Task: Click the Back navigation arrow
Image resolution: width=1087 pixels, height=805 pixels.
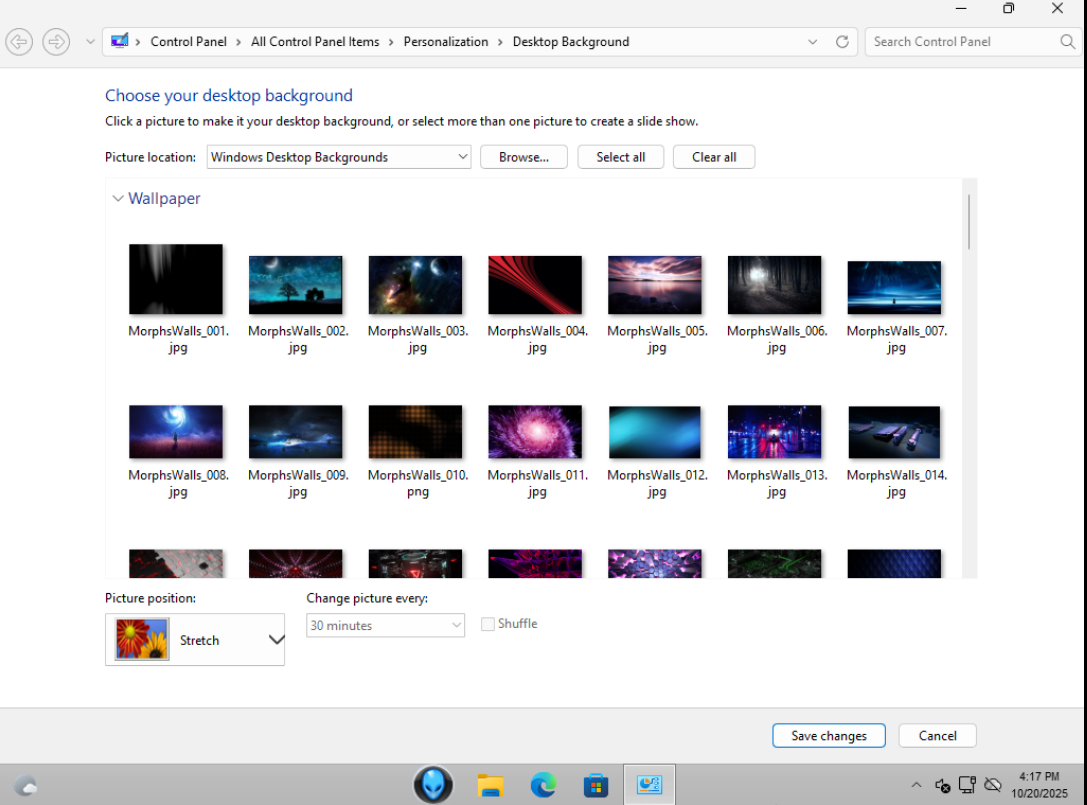Action: [x=19, y=42]
